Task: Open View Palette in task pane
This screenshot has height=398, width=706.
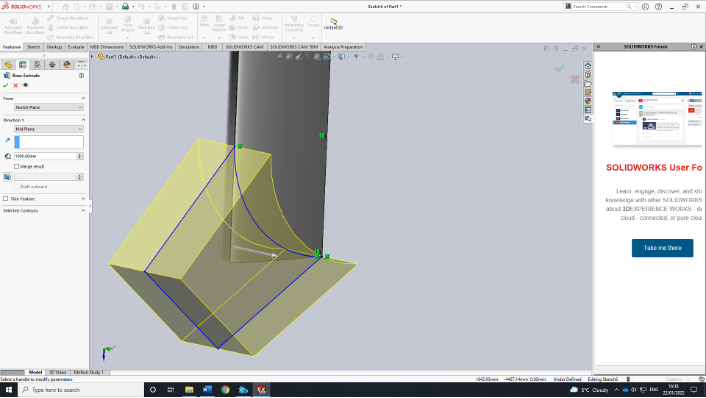Action: click(588, 92)
